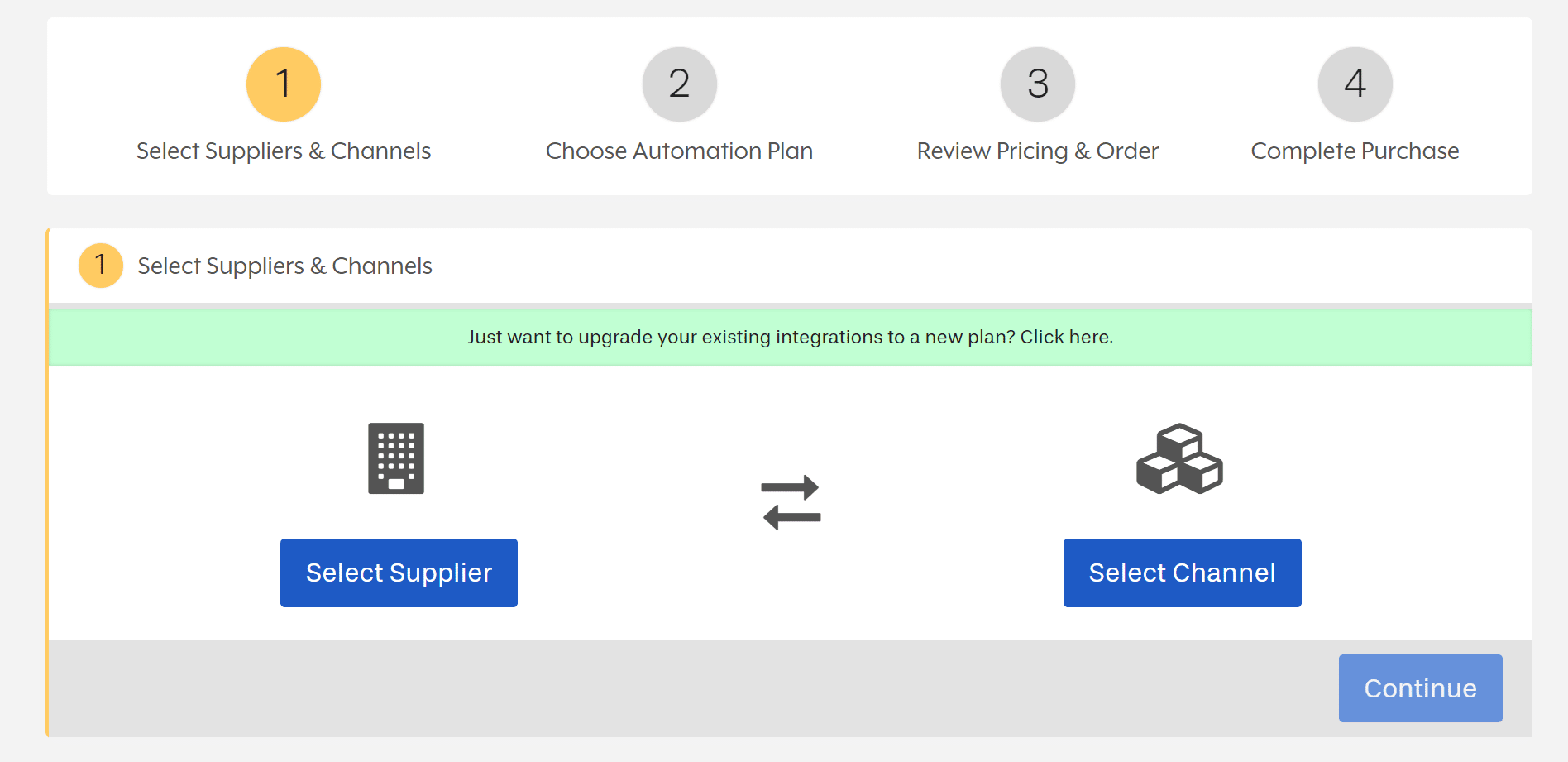
Task: Open the Review Pricing & Order step label
Action: click(1037, 151)
